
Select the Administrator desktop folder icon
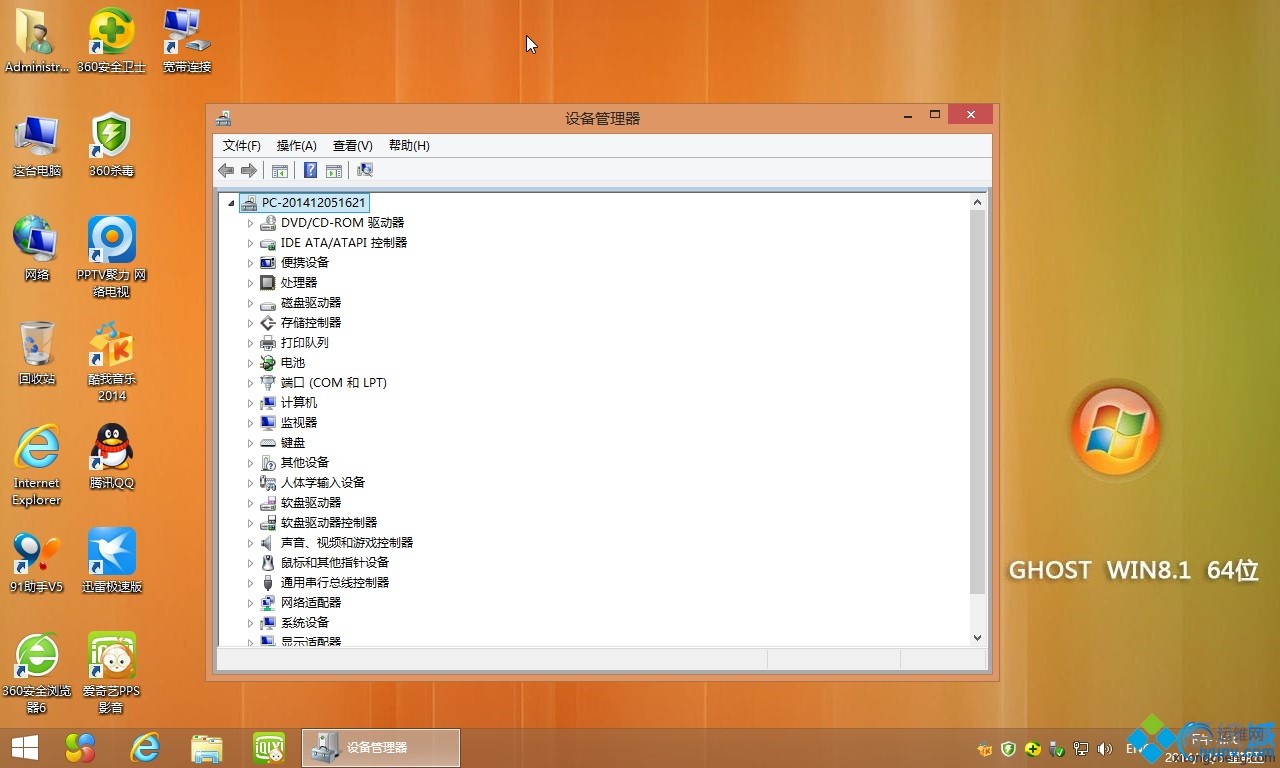[37, 41]
